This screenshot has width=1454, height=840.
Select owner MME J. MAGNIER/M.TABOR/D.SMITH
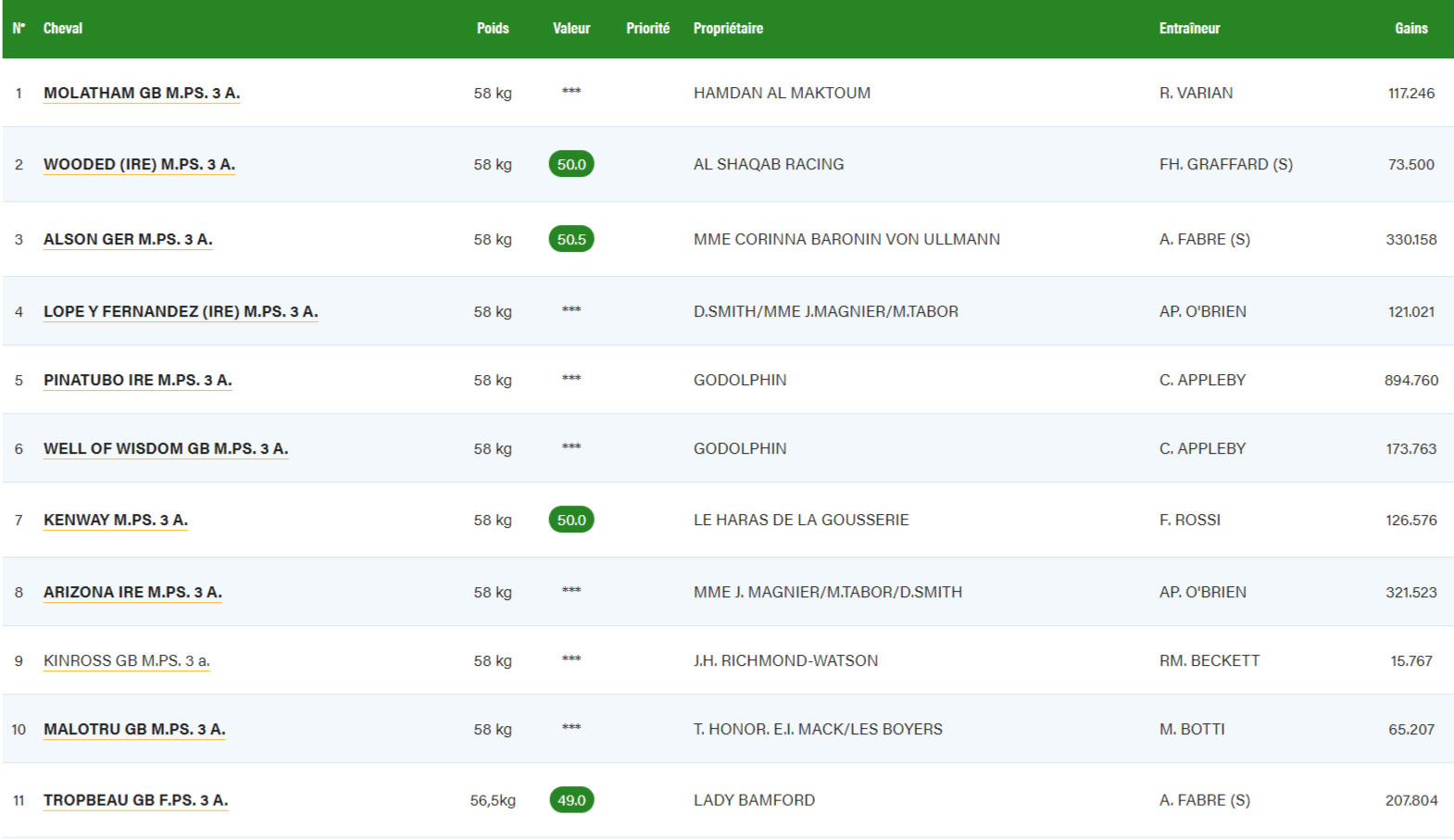[x=828, y=593]
